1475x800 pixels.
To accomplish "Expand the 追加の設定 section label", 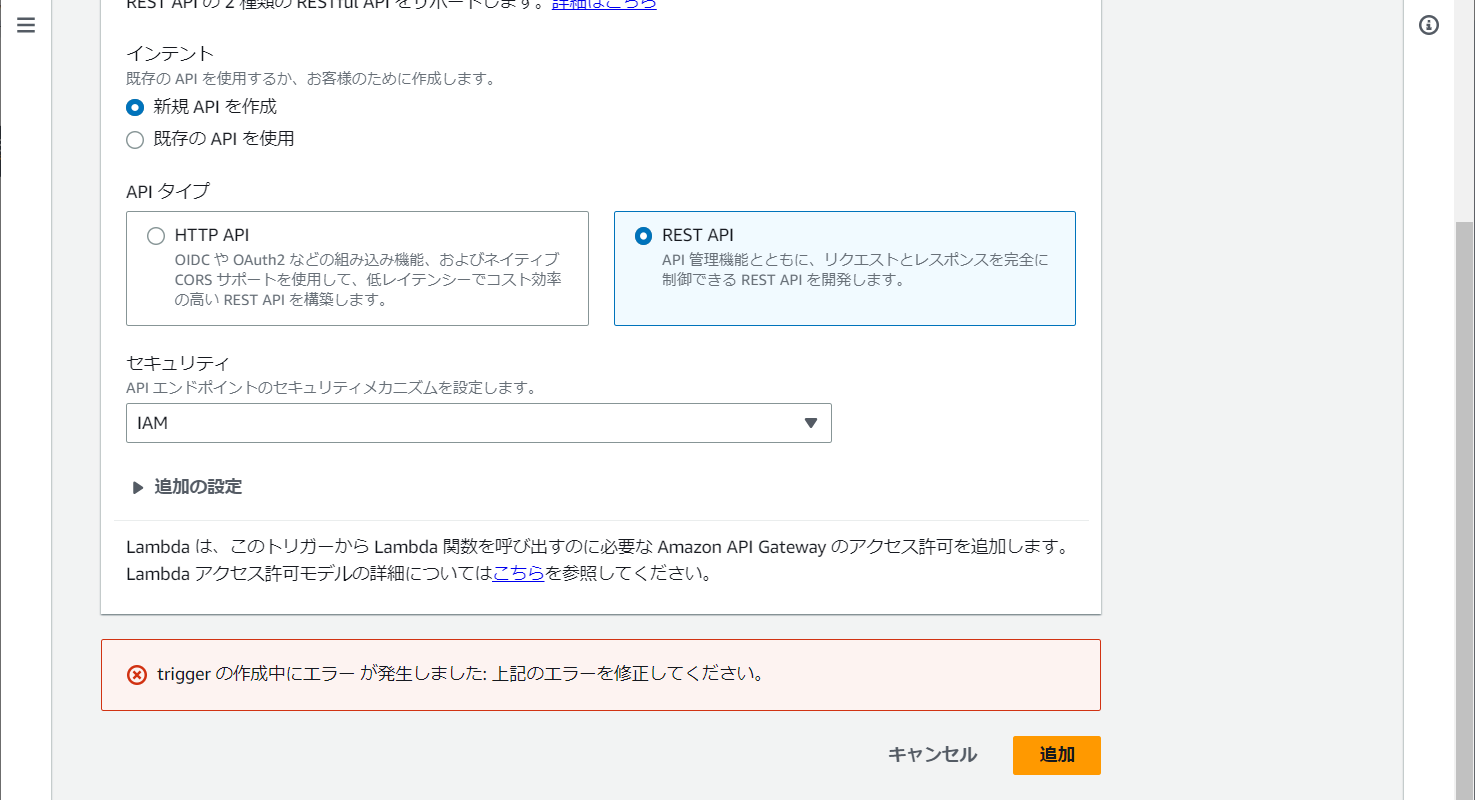I will (x=198, y=487).
